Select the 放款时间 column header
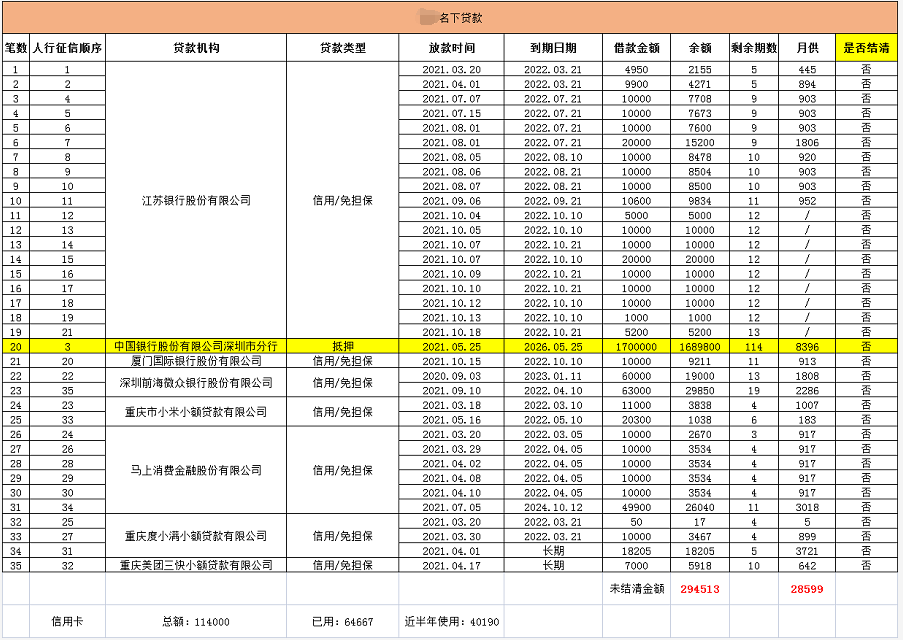903x640 pixels. 451,48
